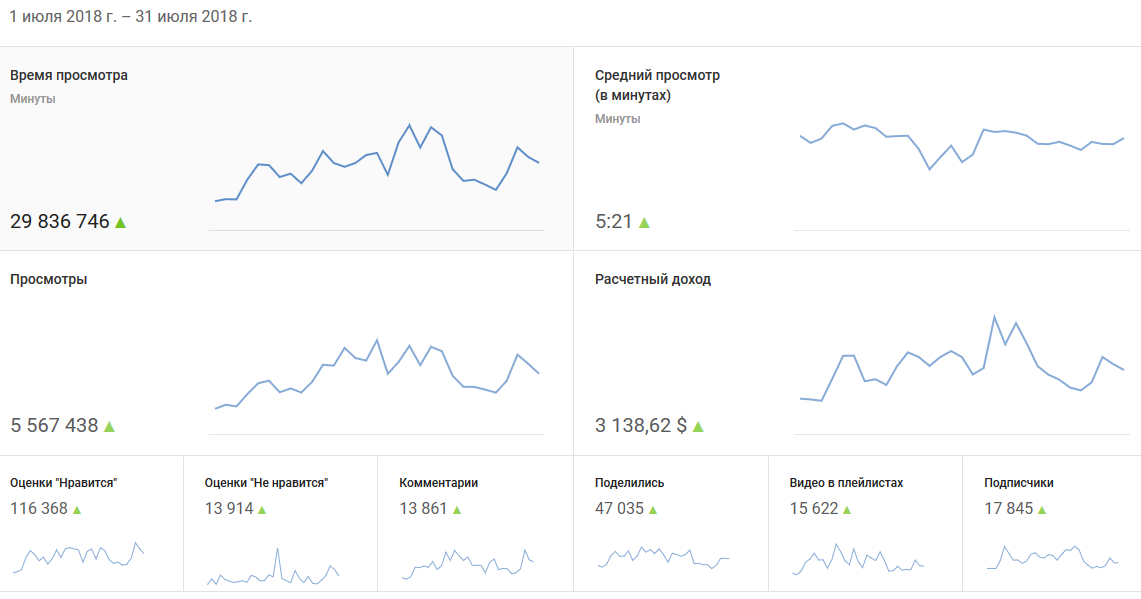Open the Комментарии metric
Viewport: 1141px width, 599px height.
(x=438, y=482)
